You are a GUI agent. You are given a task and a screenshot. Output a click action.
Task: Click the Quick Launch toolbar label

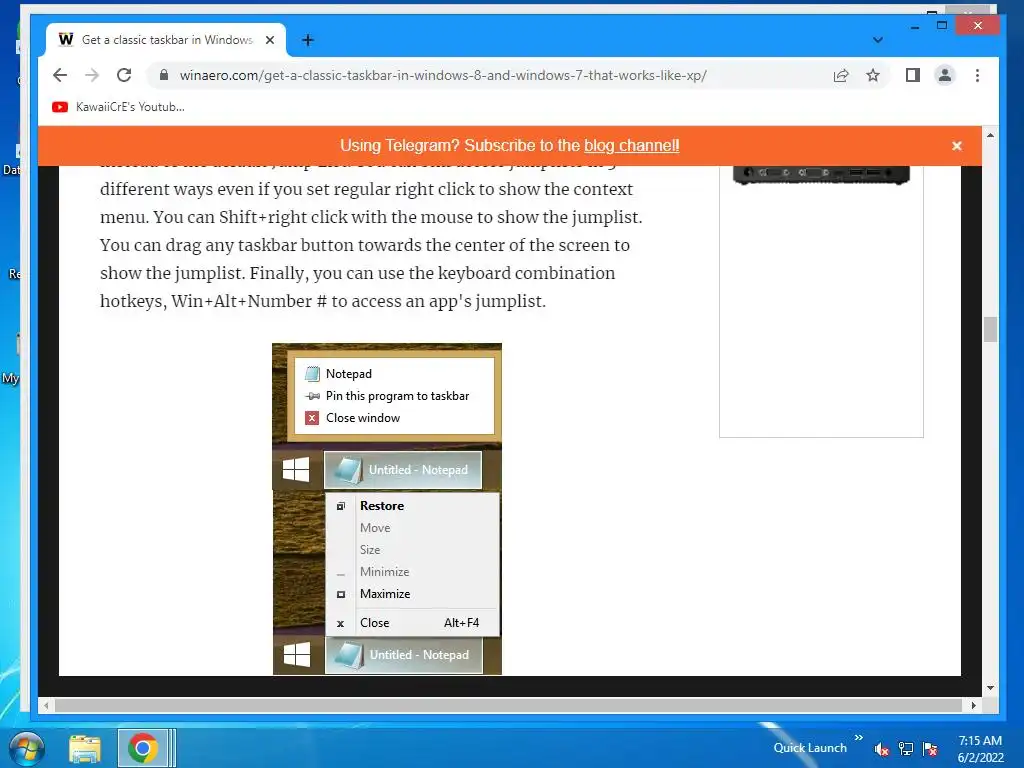coord(810,748)
